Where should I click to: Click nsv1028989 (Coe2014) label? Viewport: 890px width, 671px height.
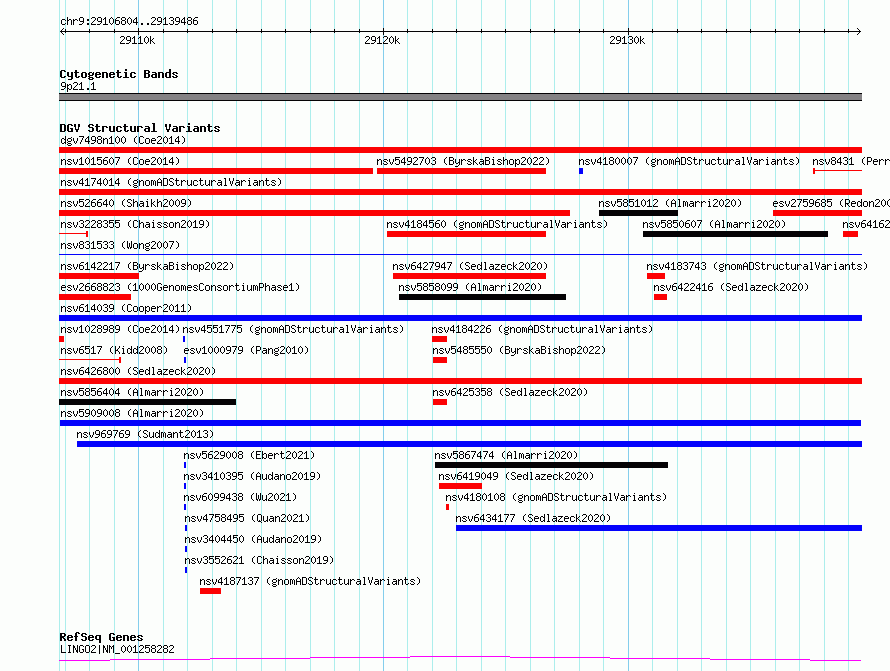tap(120, 329)
